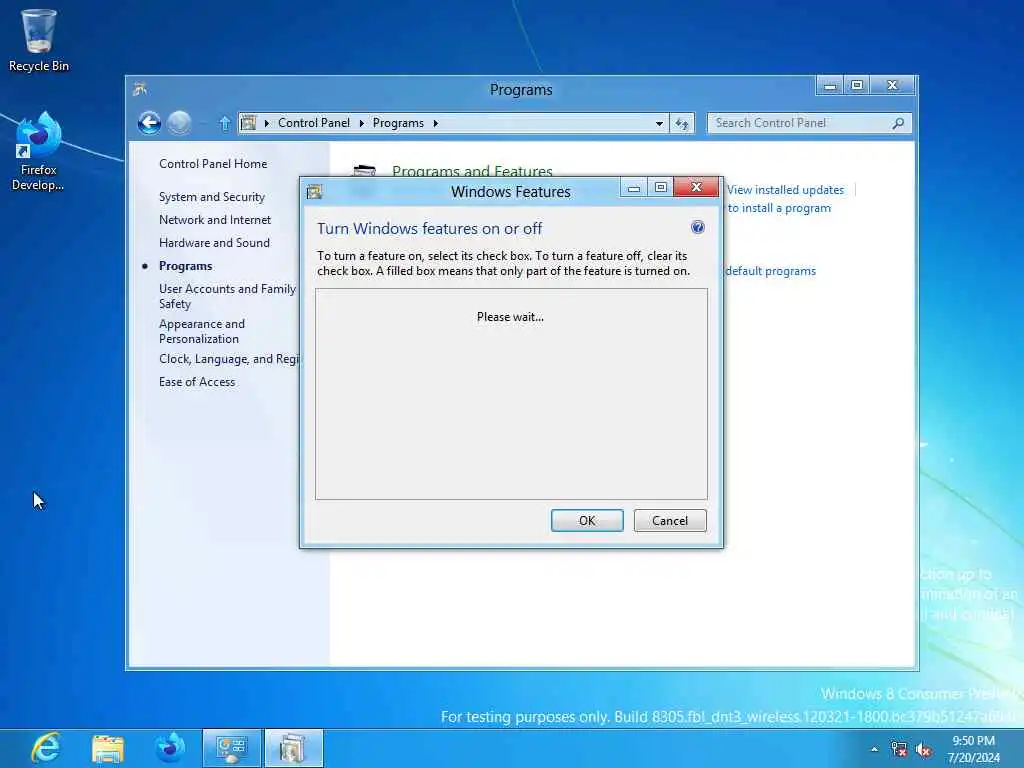
Task: Minimize the Programs window
Action: click(830, 86)
